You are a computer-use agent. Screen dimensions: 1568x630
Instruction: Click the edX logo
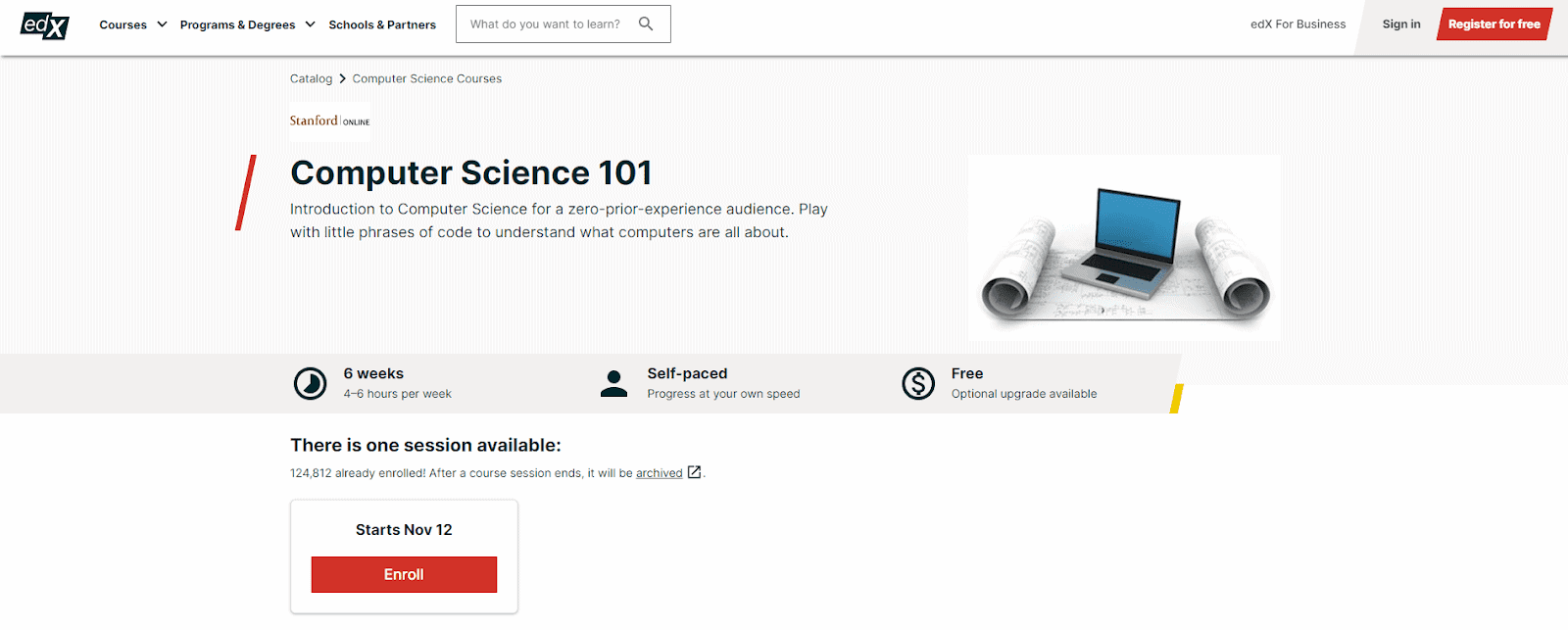(x=43, y=25)
